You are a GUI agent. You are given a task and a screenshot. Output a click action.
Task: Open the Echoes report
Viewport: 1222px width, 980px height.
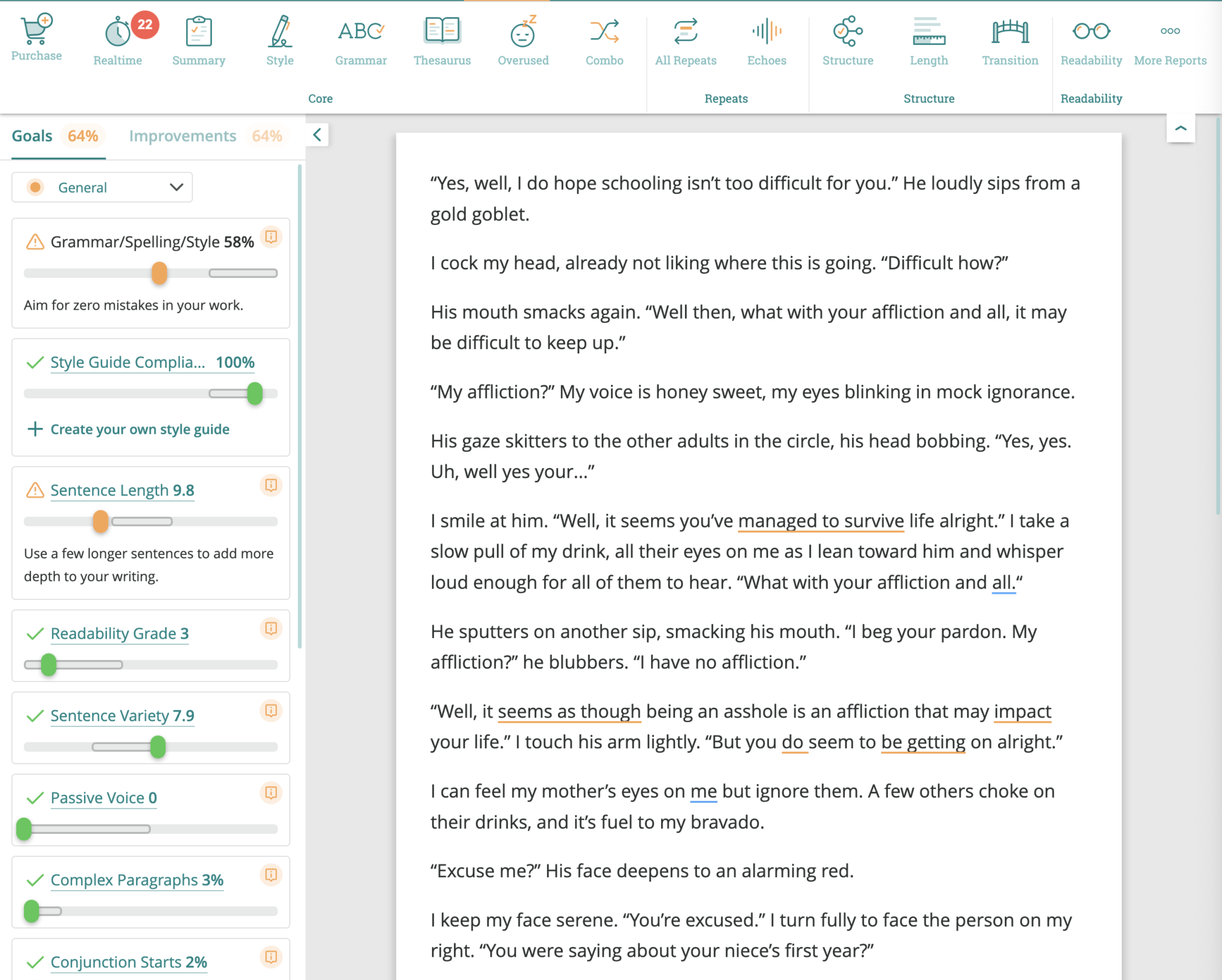coord(767,39)
